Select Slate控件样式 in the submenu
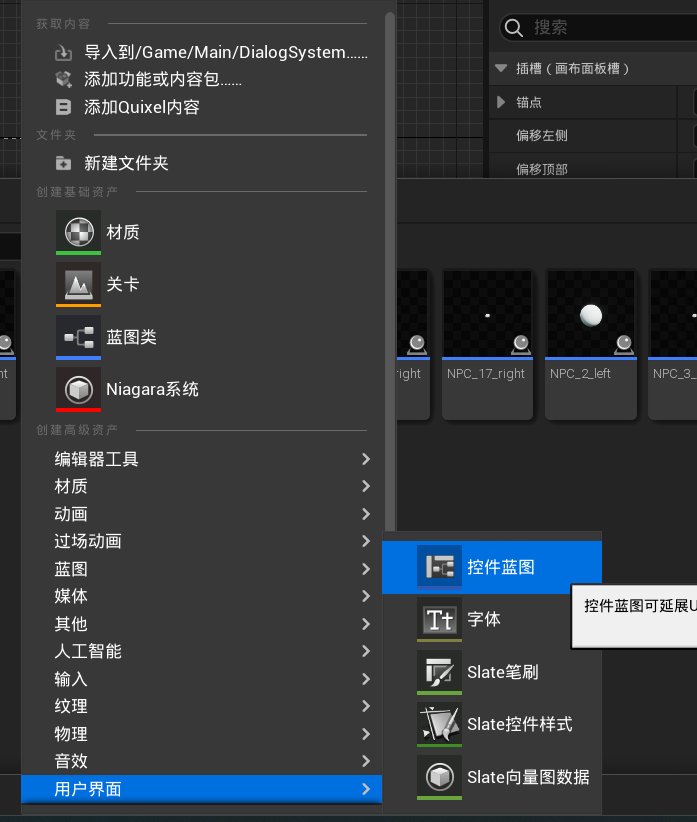The height and width of the screenshot is (822, 697). (x=492, y=724)
